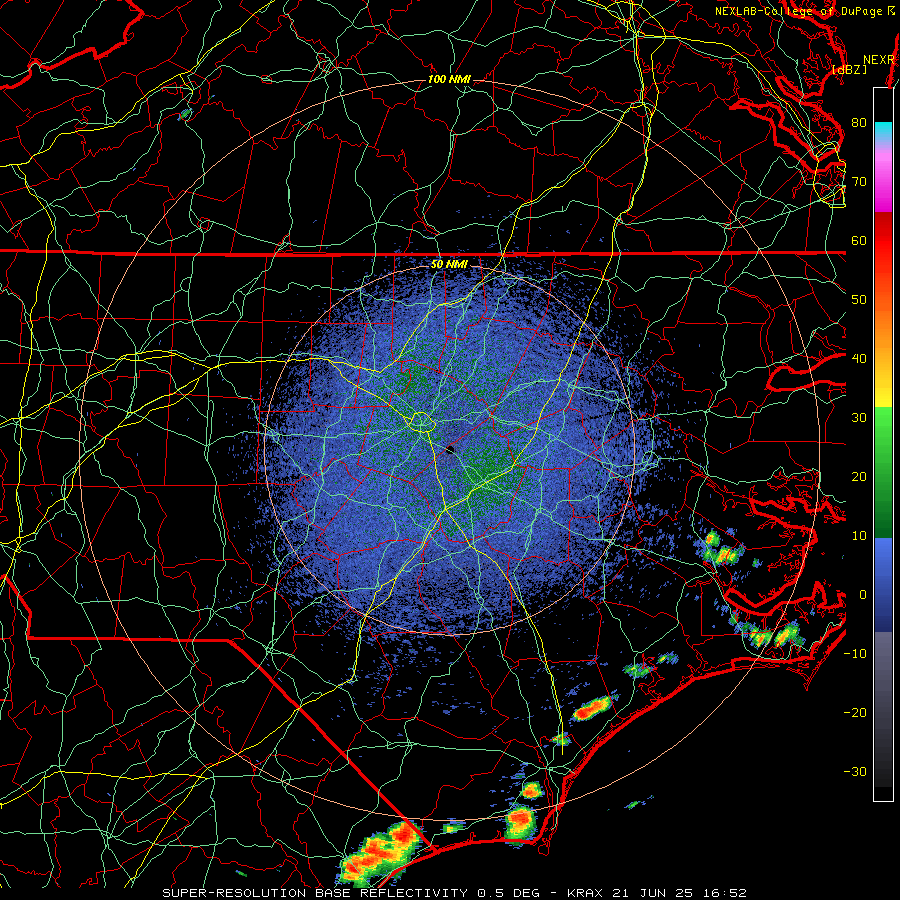Click the -10 value on the dBZ scale

(x=855, y=654)
